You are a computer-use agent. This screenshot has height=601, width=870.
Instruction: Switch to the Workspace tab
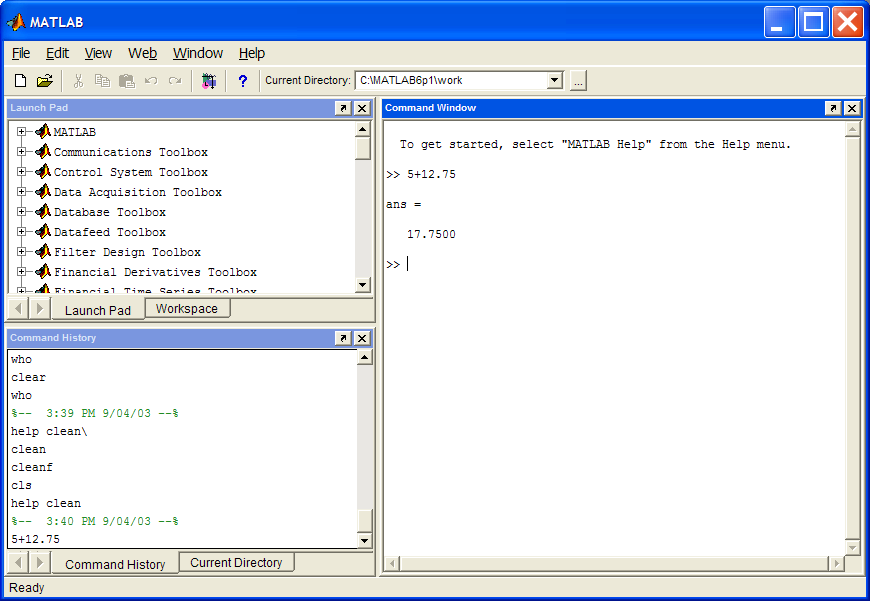(x=187, y=309)
